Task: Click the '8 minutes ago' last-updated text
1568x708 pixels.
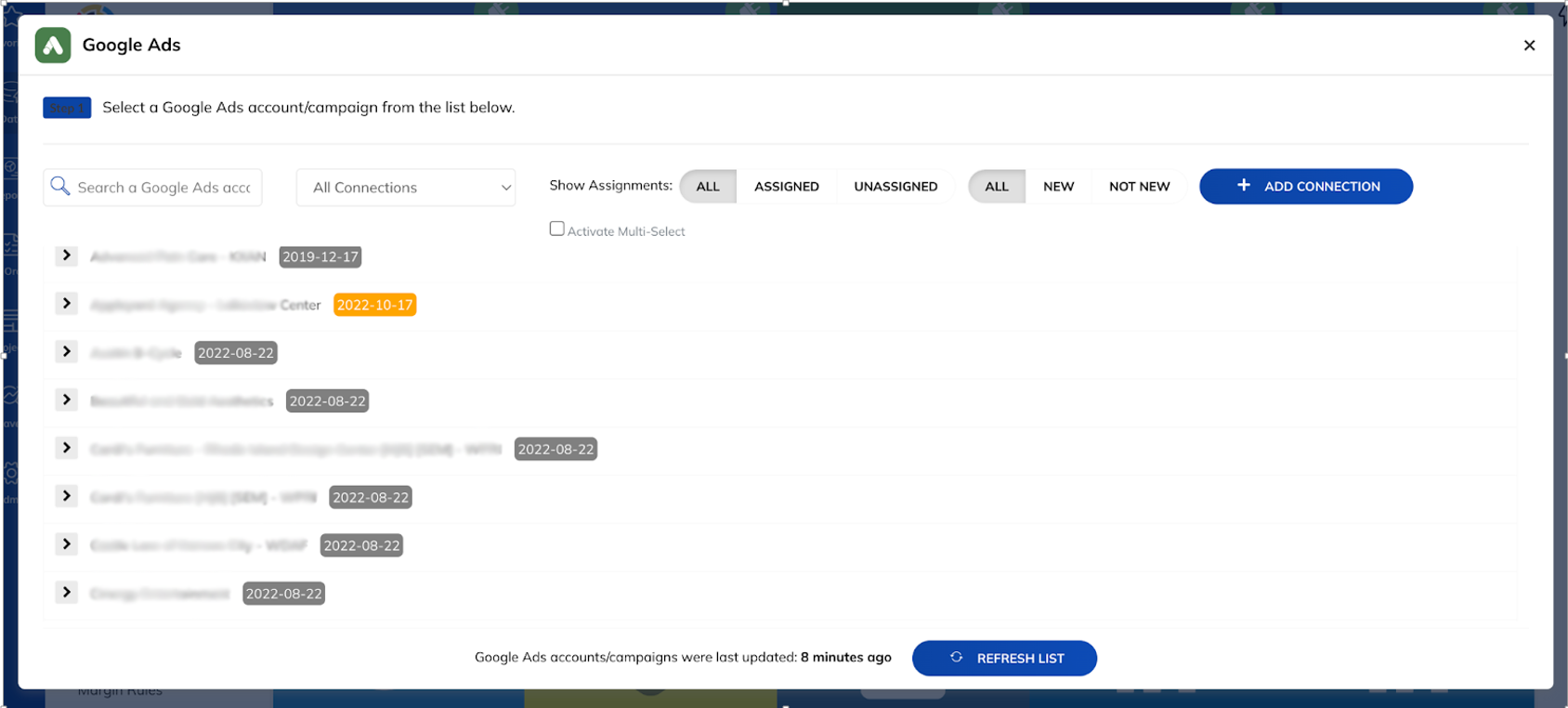Action: [846, 657]
